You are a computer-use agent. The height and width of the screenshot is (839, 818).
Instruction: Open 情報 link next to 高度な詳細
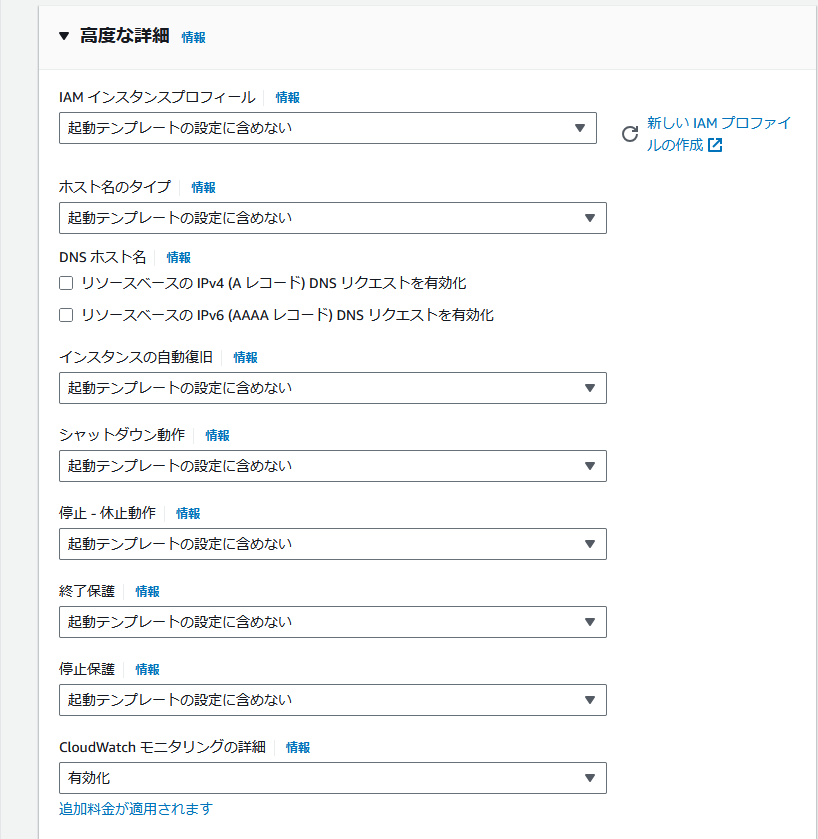pyautogui.click(x=193, y=37)
